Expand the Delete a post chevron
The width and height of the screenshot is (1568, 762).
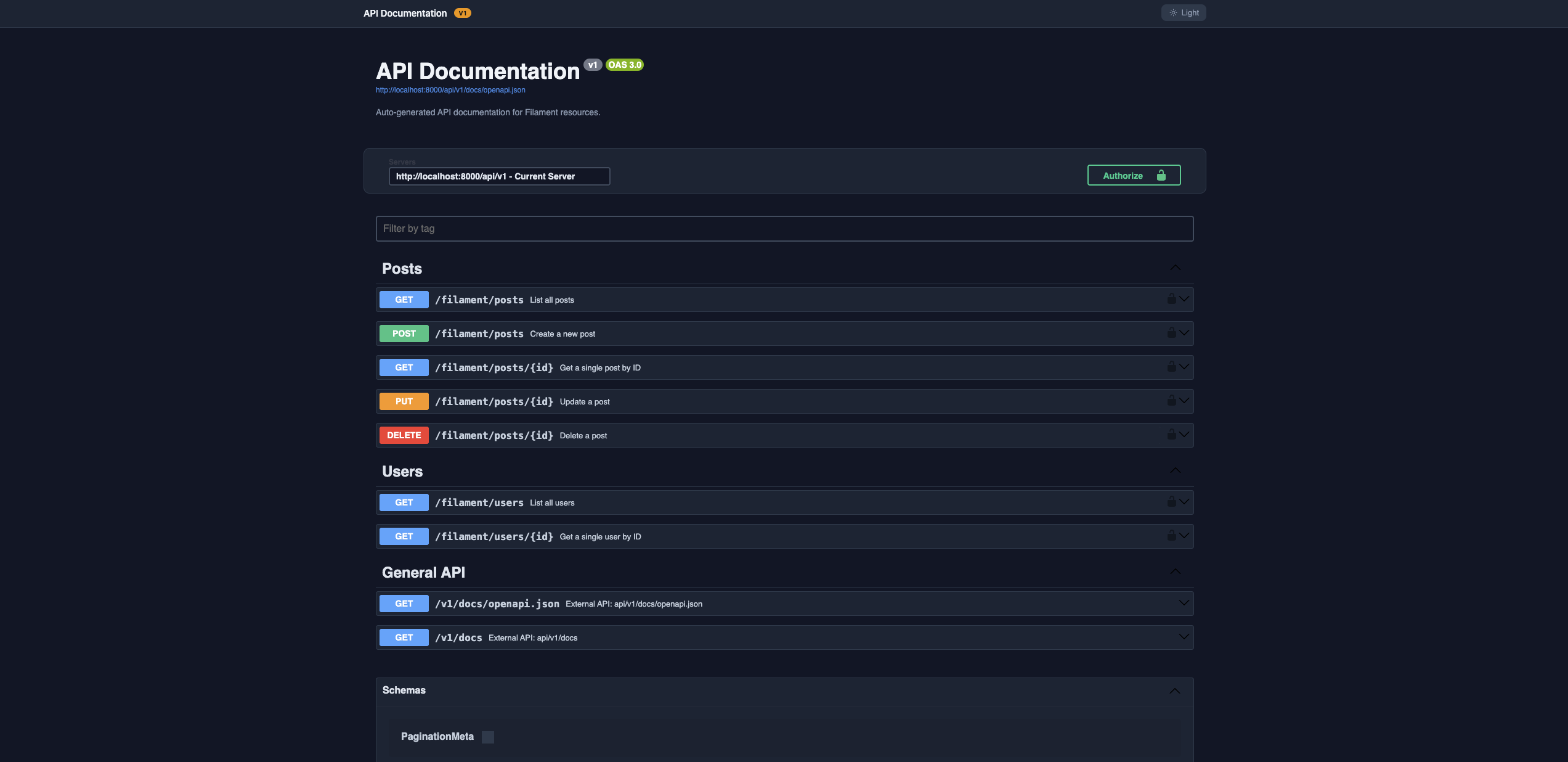tap(1184, 435)
